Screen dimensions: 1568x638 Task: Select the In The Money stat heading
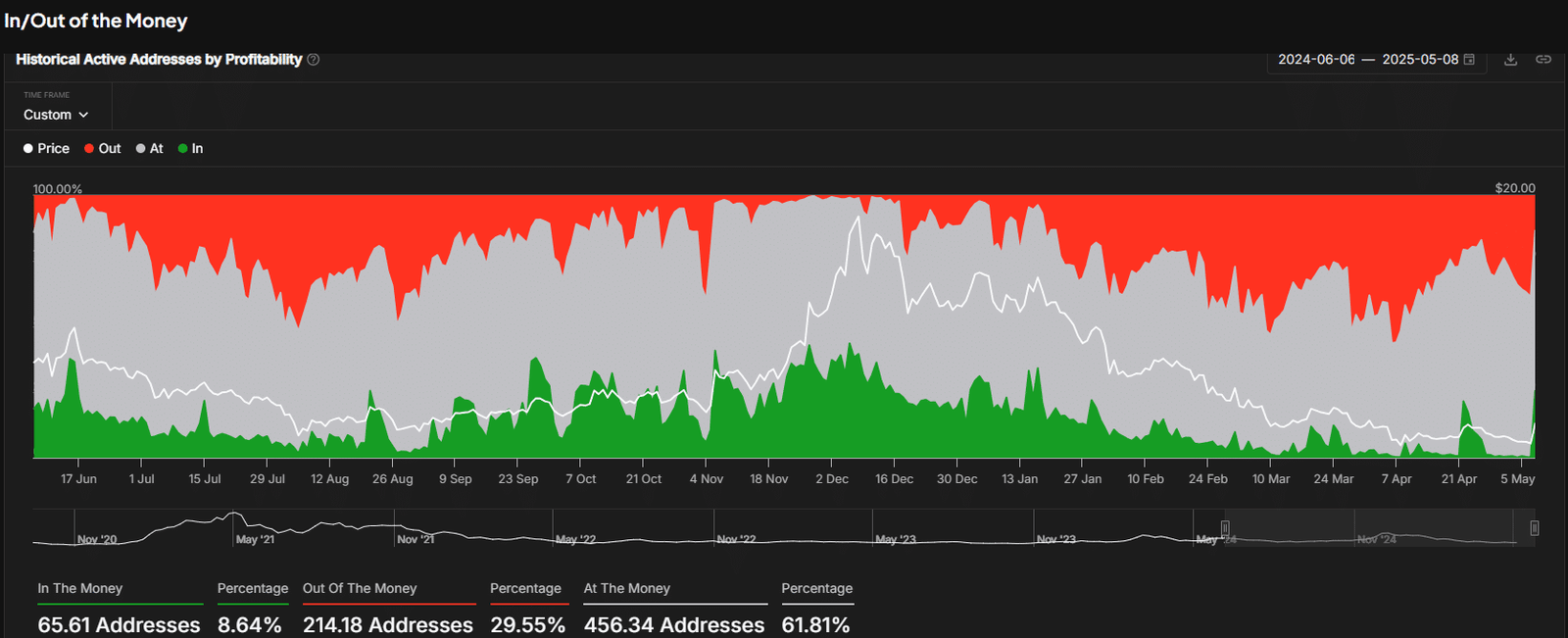click(80, 588)
